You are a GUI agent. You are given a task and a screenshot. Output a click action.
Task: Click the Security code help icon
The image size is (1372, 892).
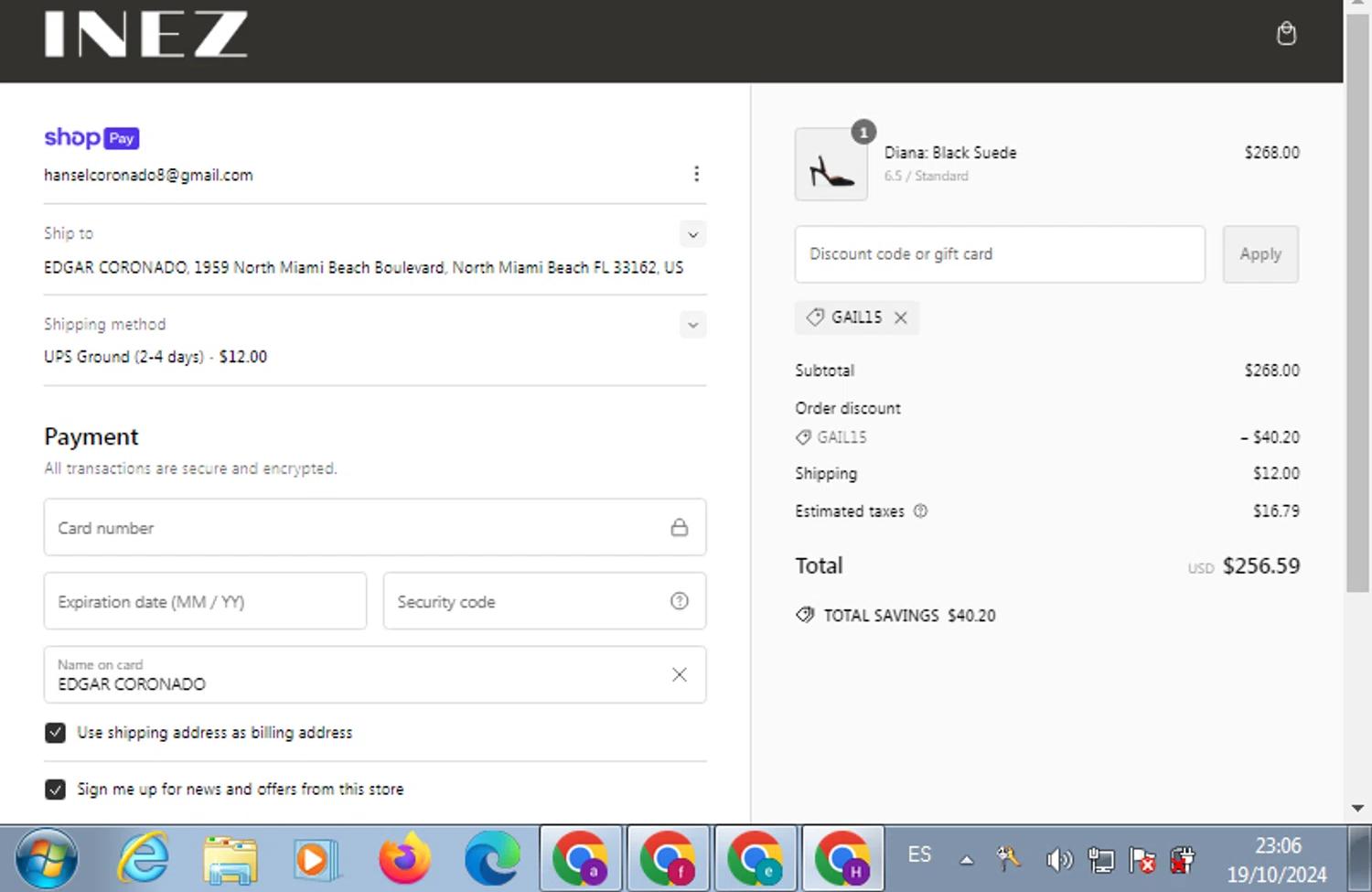point(680,601)
